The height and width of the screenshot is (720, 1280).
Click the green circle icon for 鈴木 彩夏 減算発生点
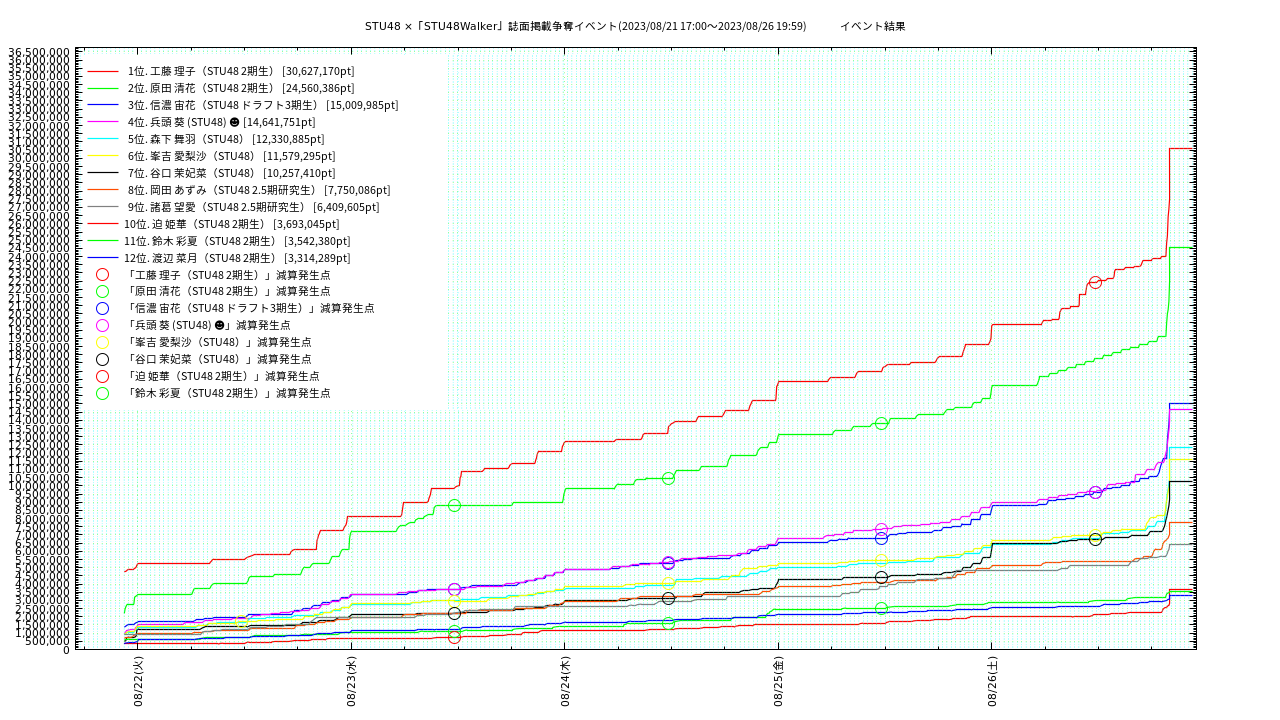pos(103,394)
